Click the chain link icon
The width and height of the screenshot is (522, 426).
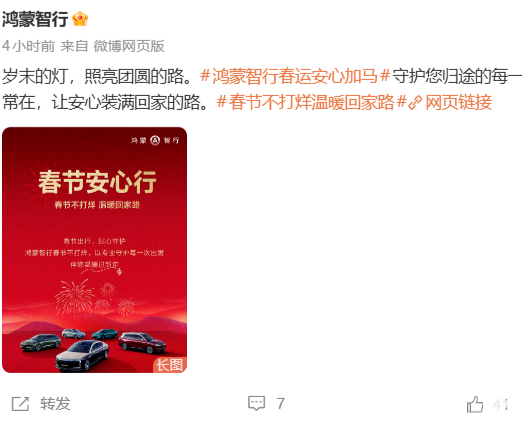[415, 102]
